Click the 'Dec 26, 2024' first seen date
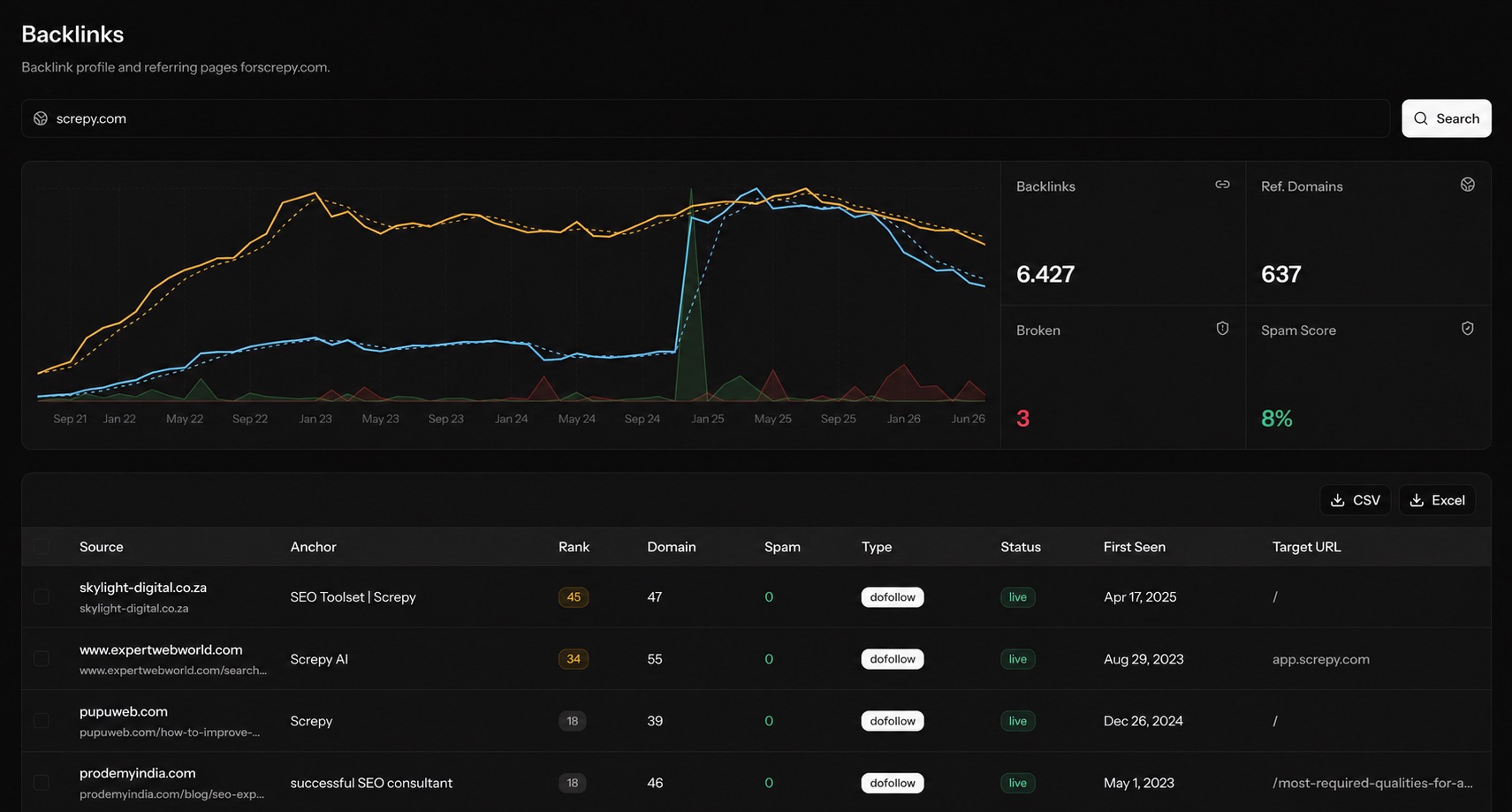The height and width of the screenshot is (812, 1512). 1143,721
